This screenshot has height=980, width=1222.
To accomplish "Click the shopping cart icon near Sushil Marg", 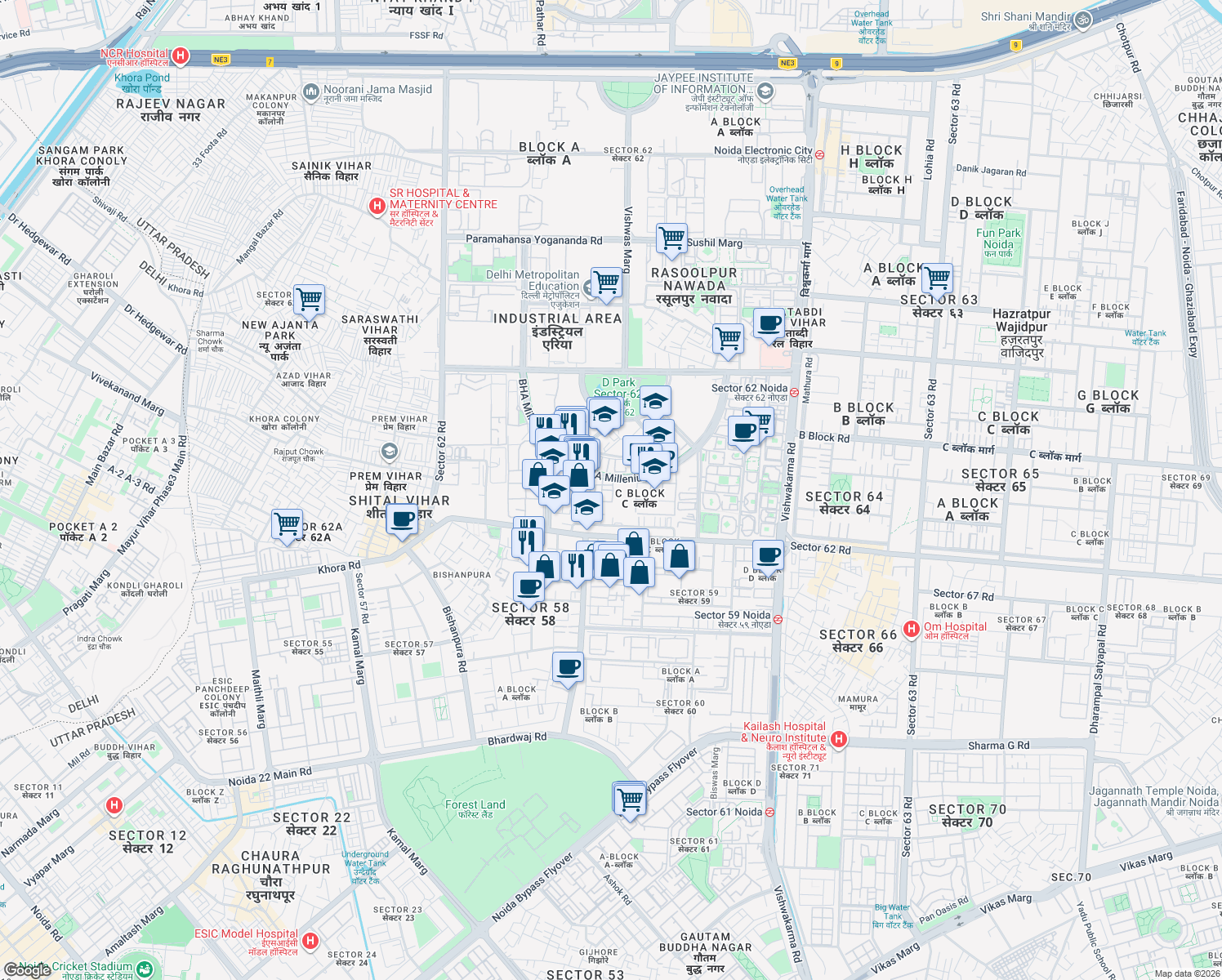I will [671, 238].
